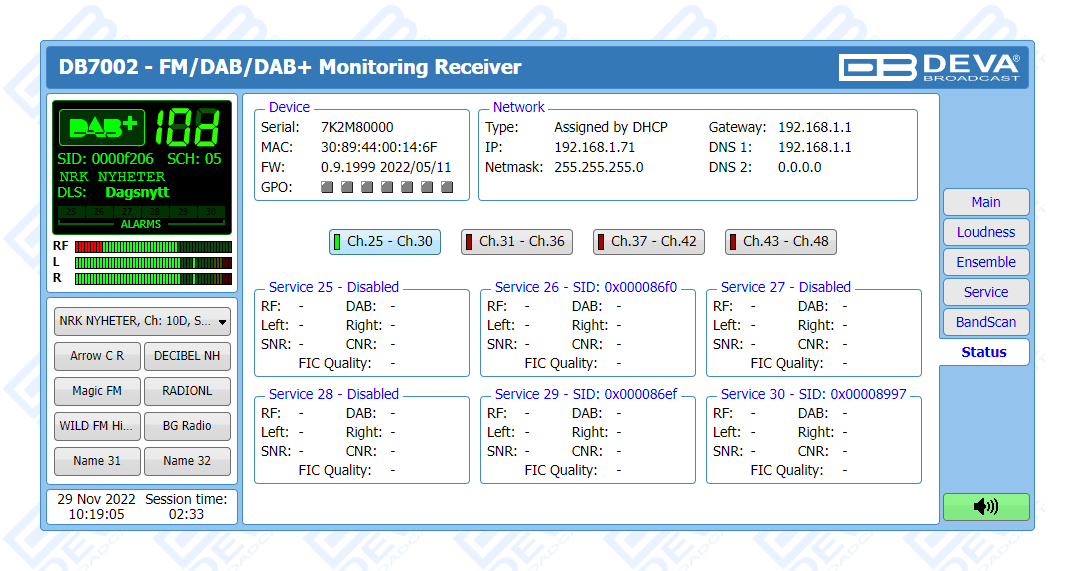Click the RF signal level meter
The height and width of the screenshot is (571, 1075).
(x=153, y=246)
